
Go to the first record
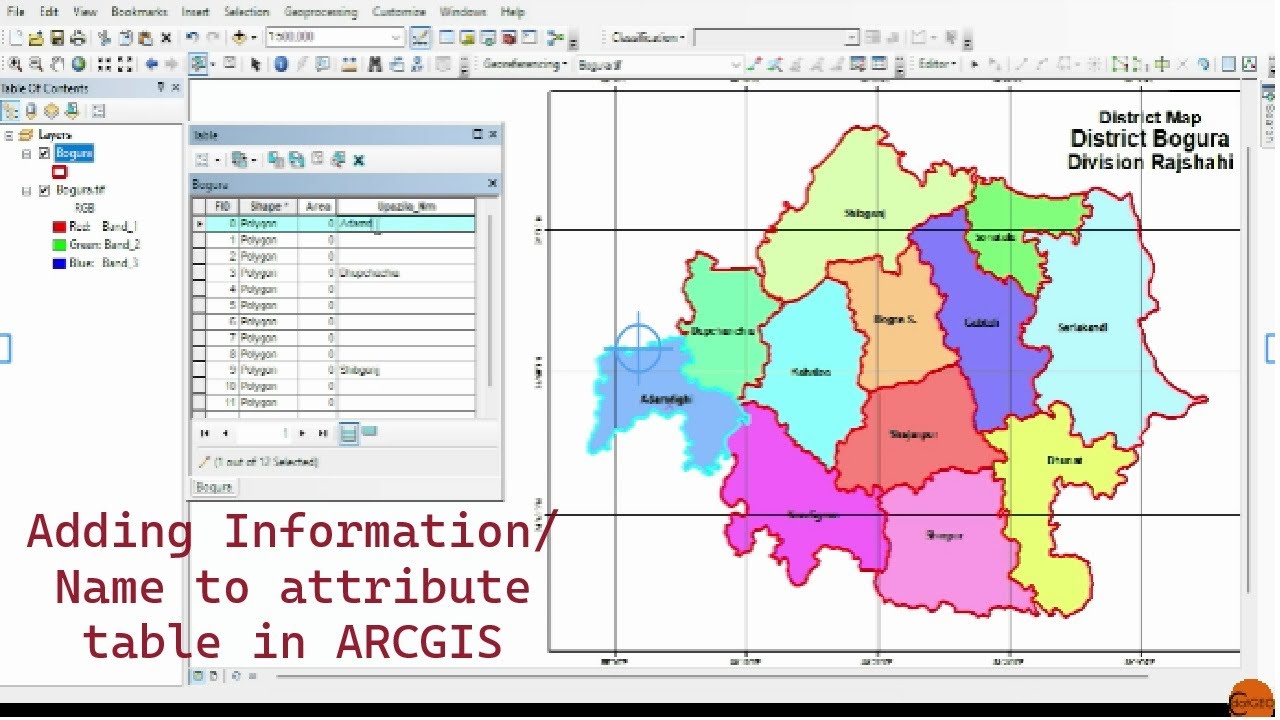pos(205,433)
